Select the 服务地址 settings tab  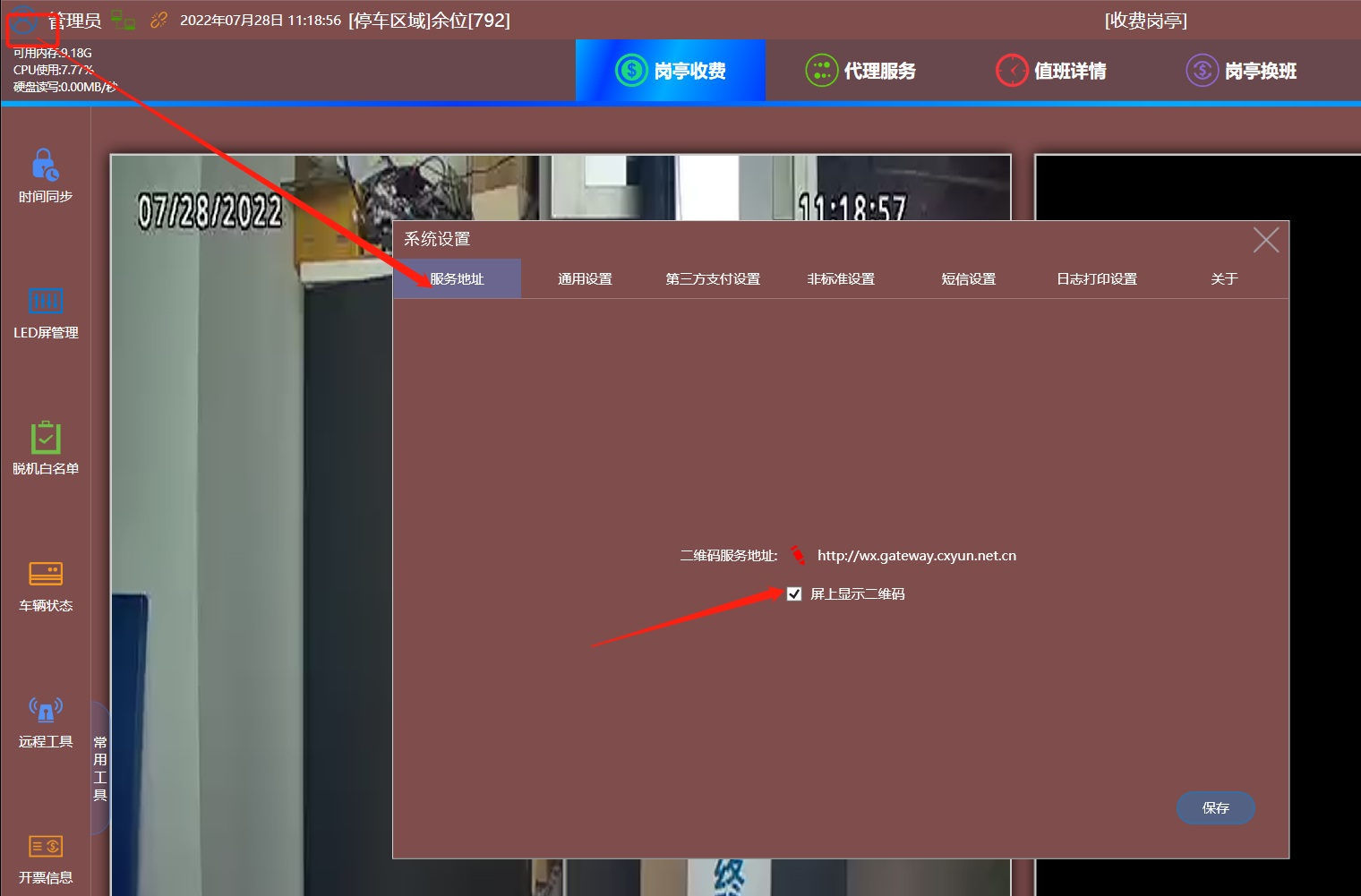tap(457, 278)
